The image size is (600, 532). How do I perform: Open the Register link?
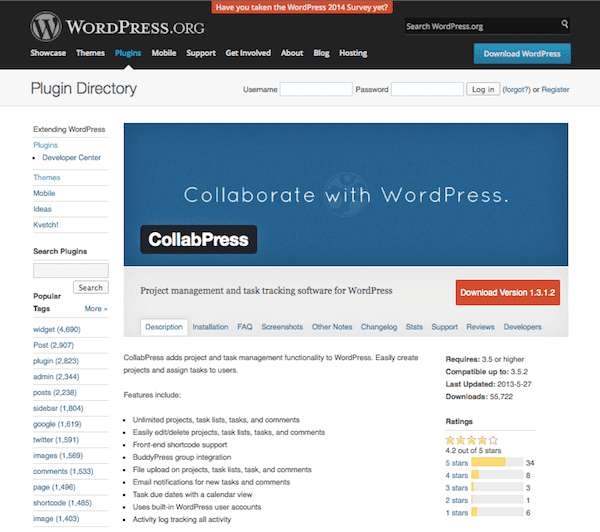click(555, 90)
